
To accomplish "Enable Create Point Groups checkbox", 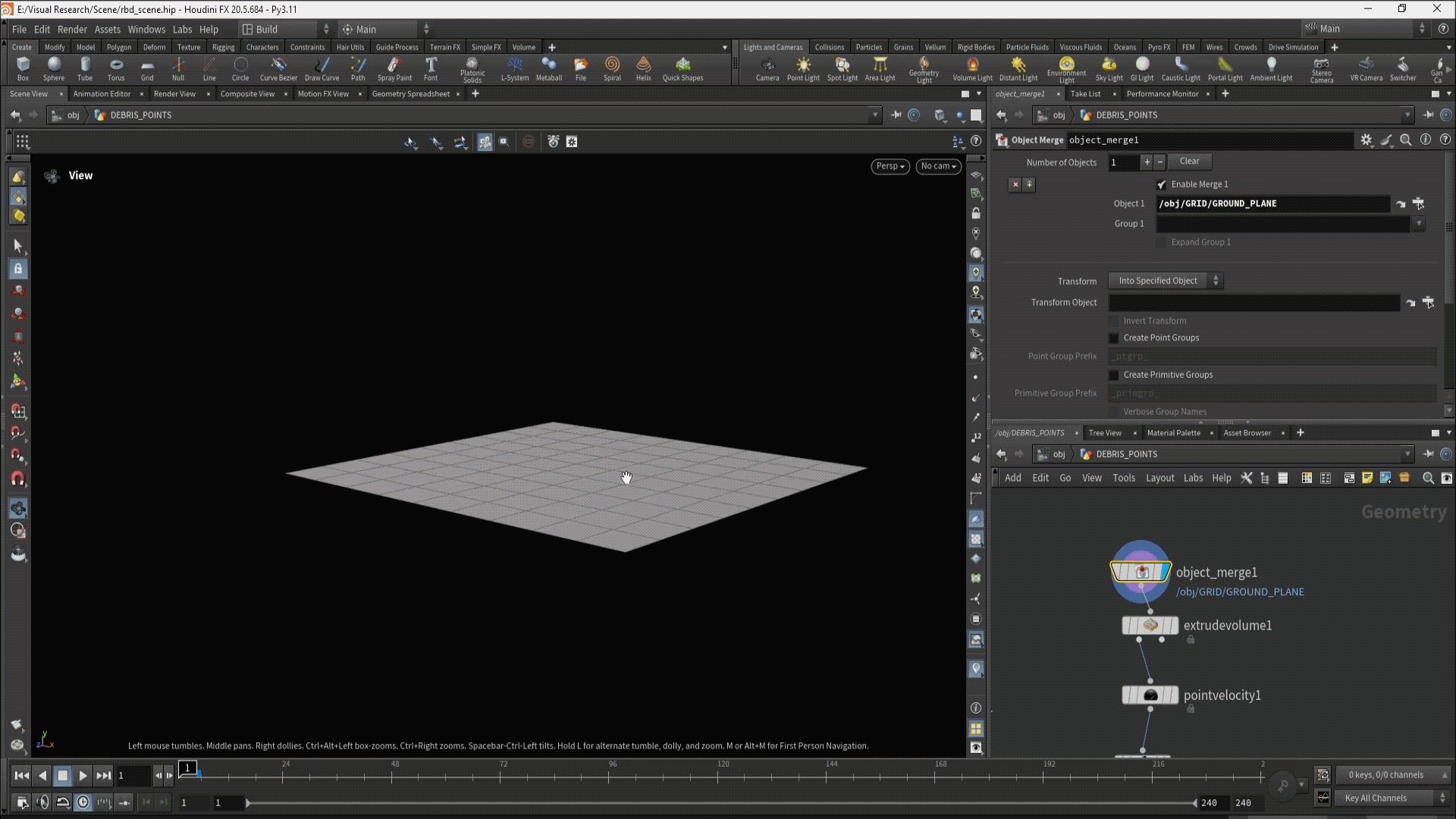I will click(x=1114, y=338).
